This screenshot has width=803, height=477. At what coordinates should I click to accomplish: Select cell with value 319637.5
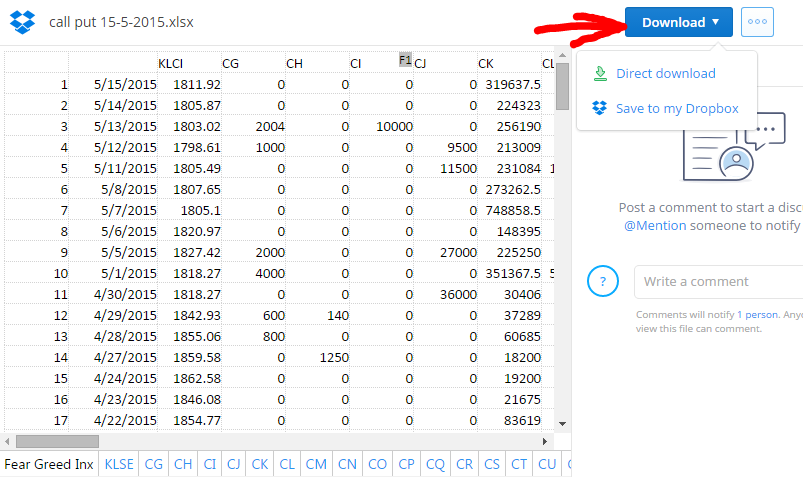(x=510, y=84)
